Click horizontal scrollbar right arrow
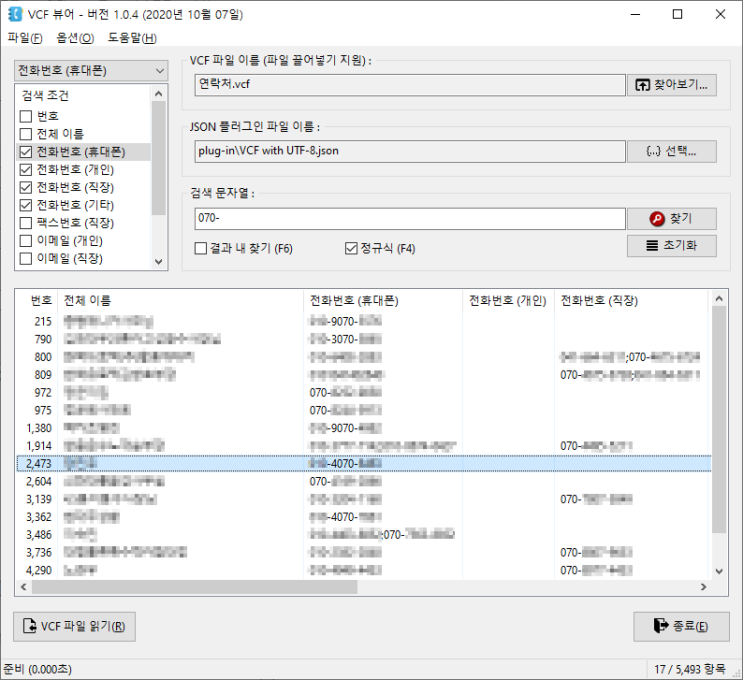The width and height of the screenshot is (743, 680). 704,587
